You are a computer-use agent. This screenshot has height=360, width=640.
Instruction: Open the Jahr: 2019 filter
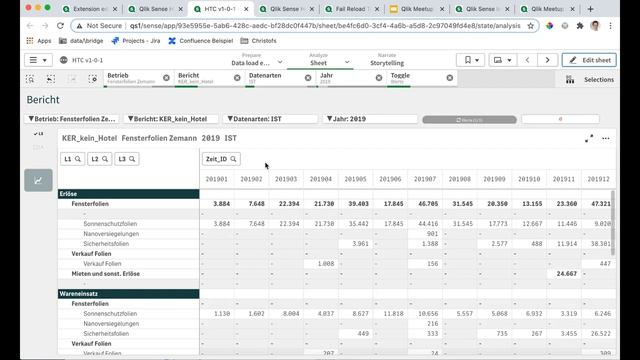click(x=369, y=119)
